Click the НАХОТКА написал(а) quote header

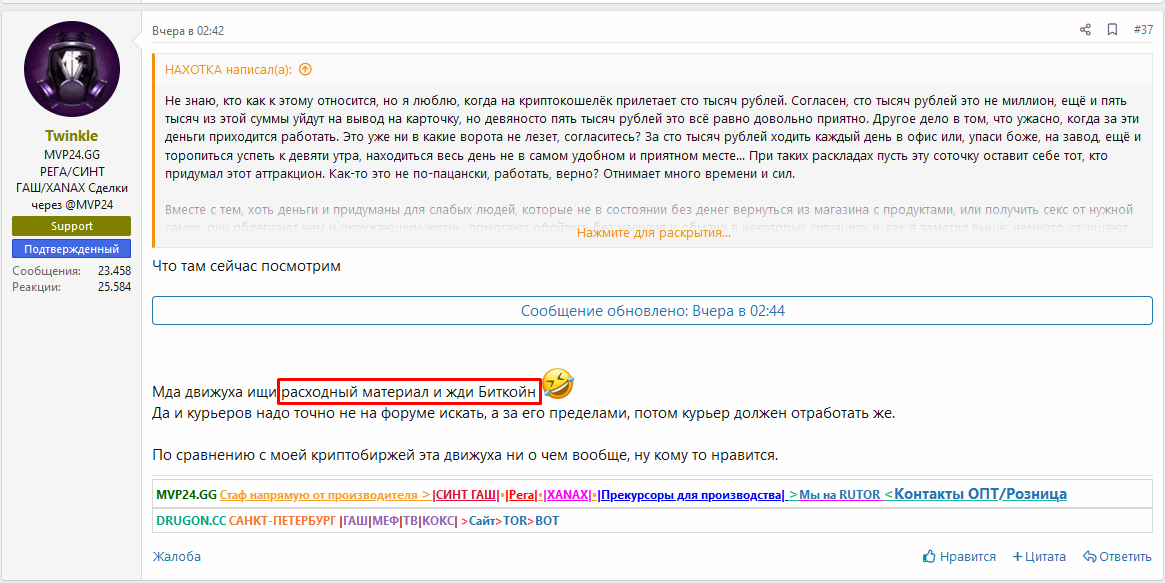pos(229,69)
